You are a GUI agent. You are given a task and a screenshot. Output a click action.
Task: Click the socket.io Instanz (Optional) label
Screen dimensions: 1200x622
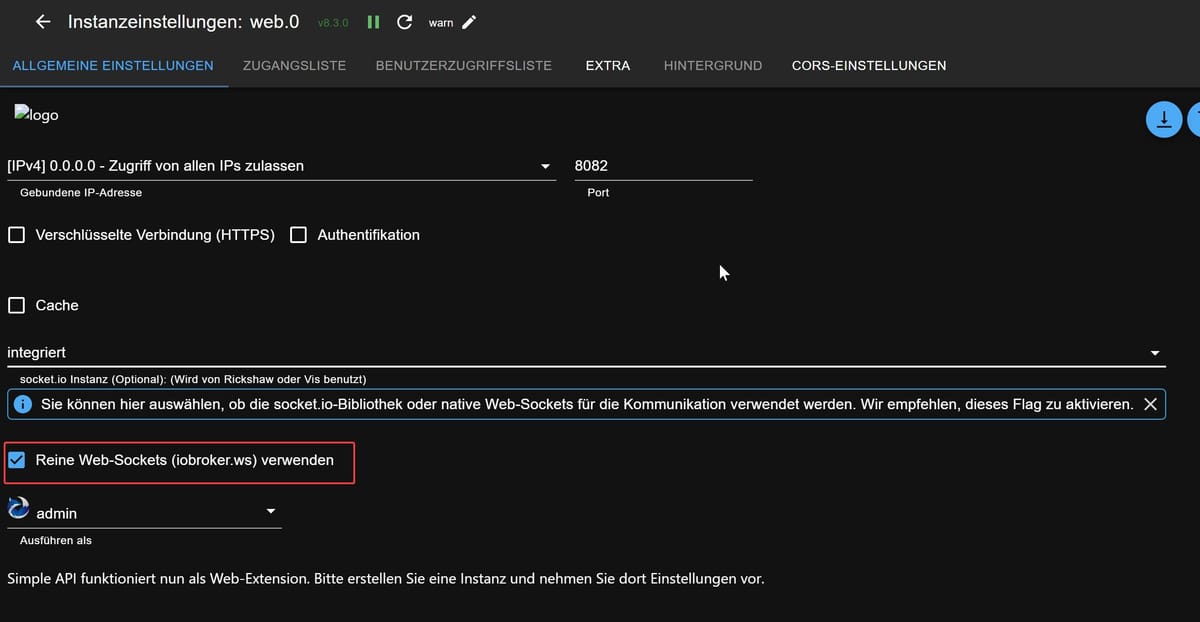[x=193, y=380]
